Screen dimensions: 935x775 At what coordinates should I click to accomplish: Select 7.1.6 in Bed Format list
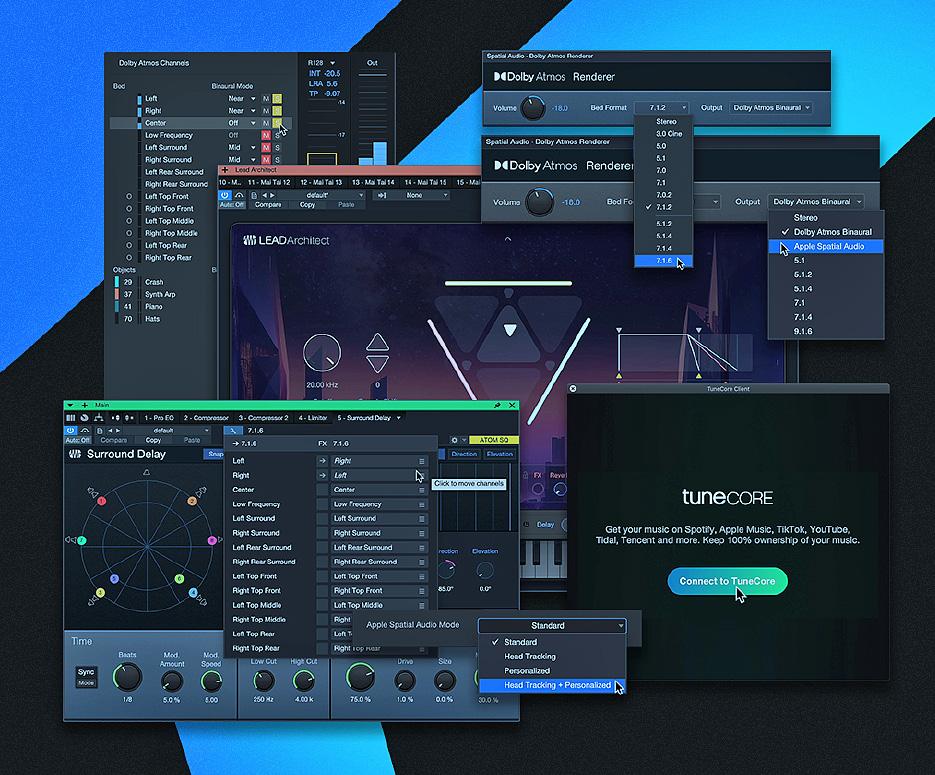[663, 261]
